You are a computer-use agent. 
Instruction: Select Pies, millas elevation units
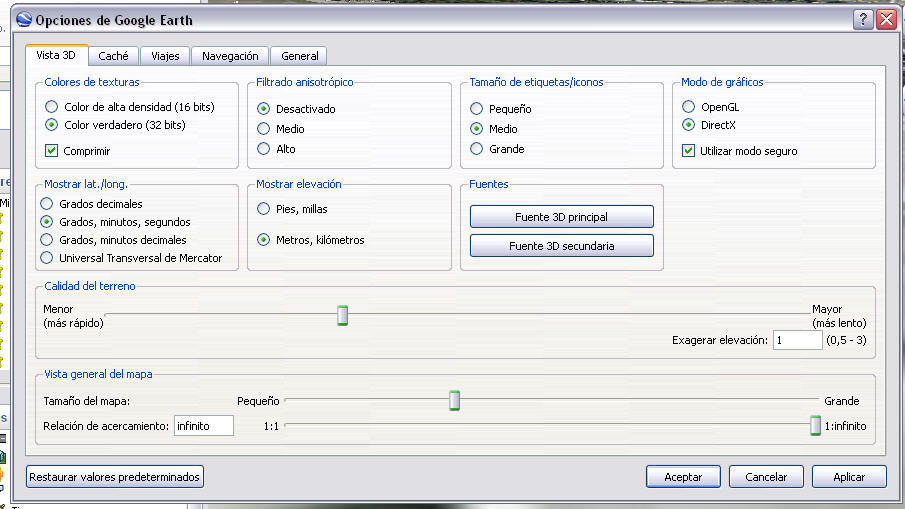(x=264, y=209)
